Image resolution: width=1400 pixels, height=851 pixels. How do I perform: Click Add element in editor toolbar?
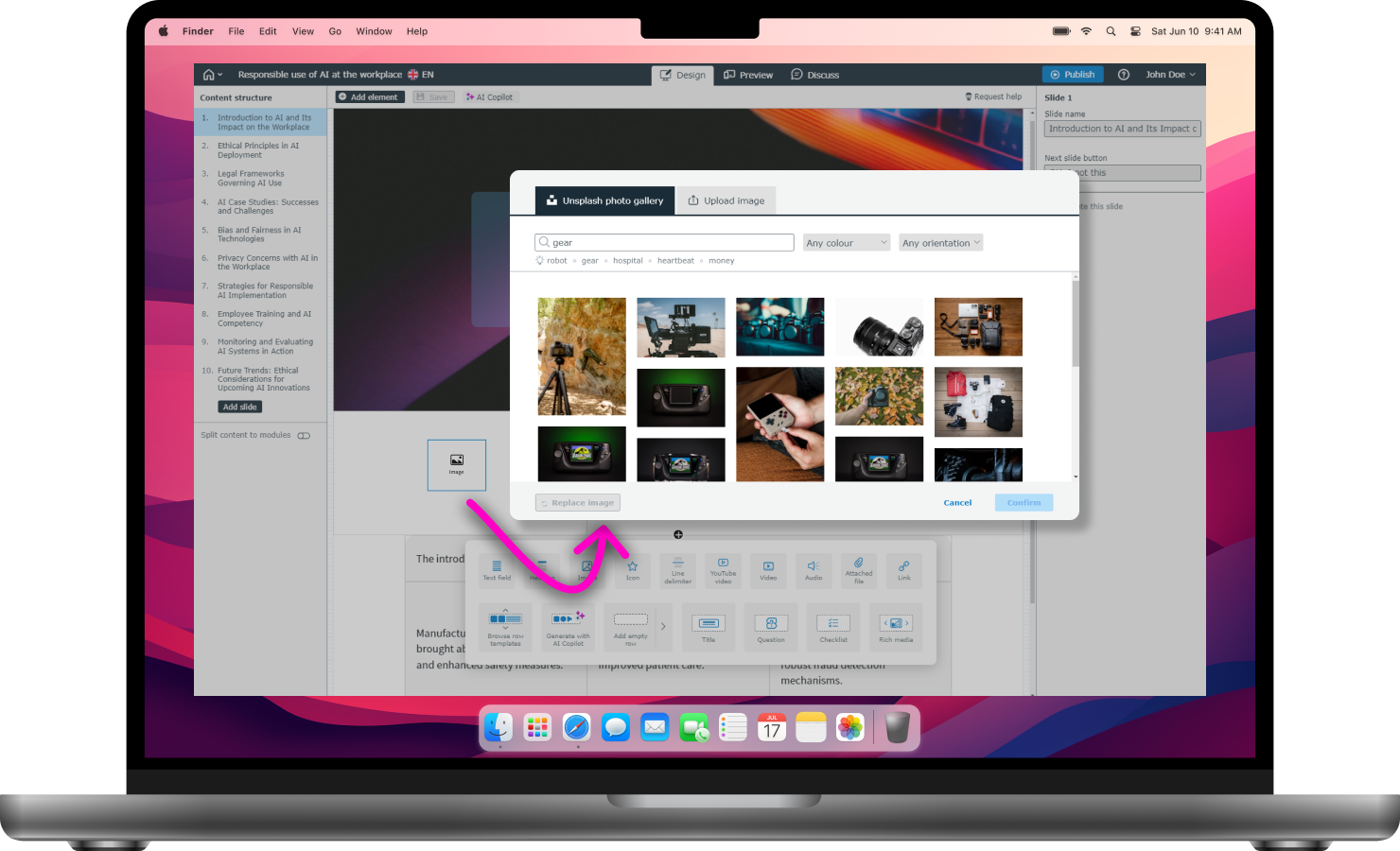370,97
